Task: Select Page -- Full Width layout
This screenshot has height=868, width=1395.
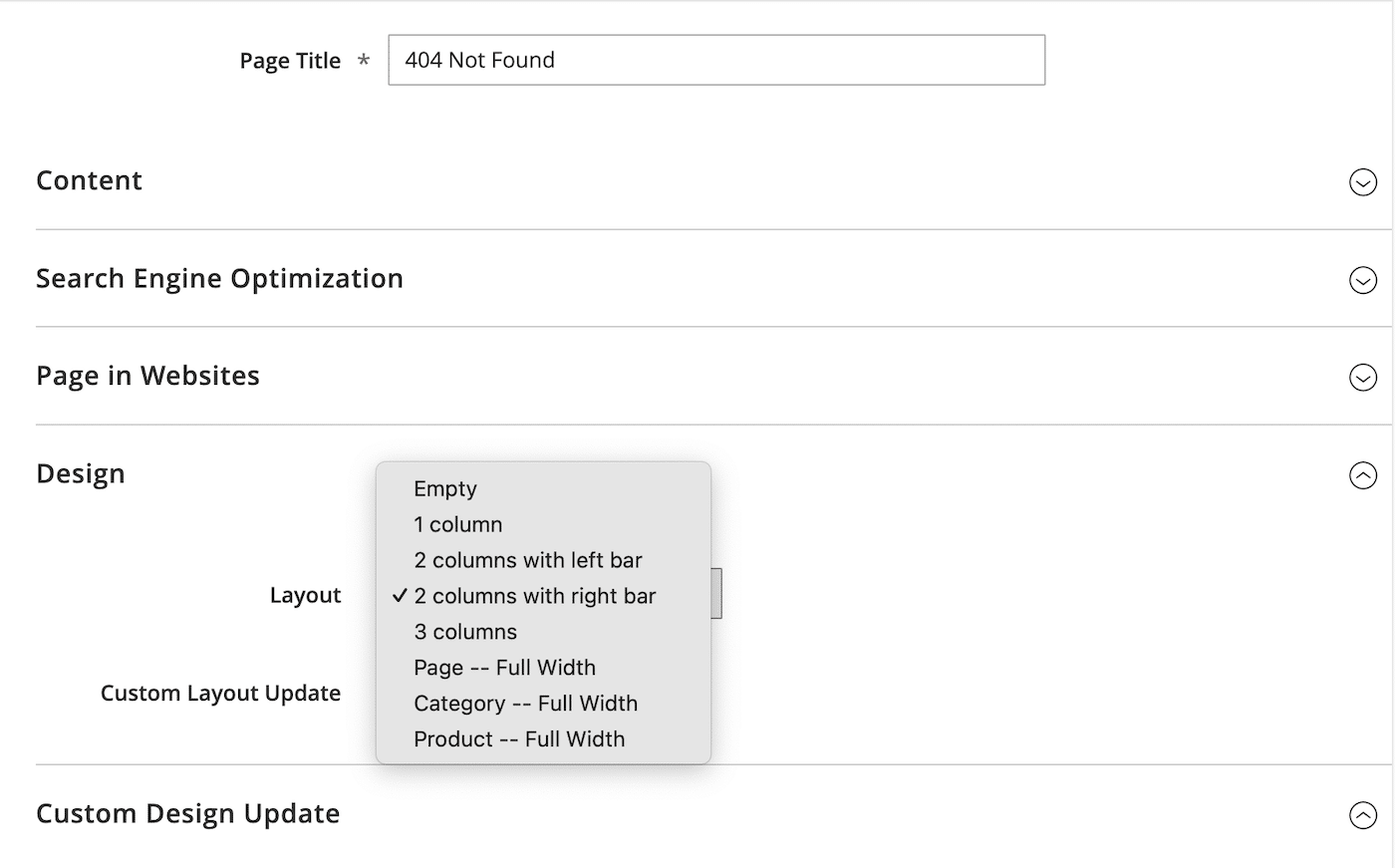Action: [x=504, y=667]
